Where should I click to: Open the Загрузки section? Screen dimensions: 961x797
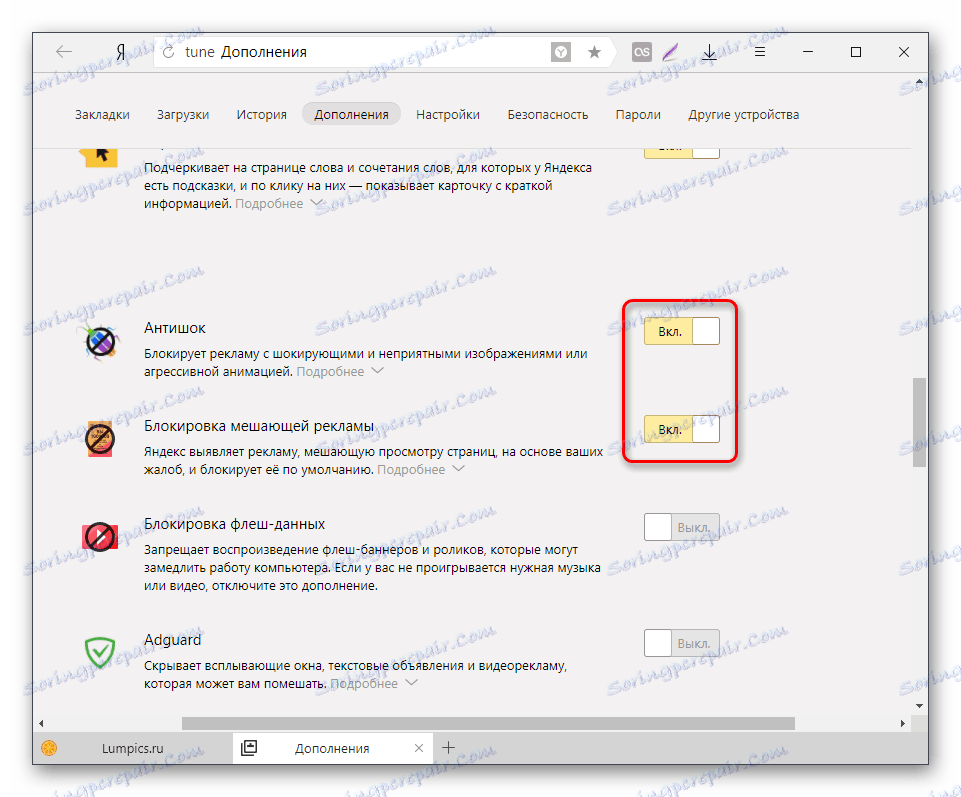coord(183,115)
